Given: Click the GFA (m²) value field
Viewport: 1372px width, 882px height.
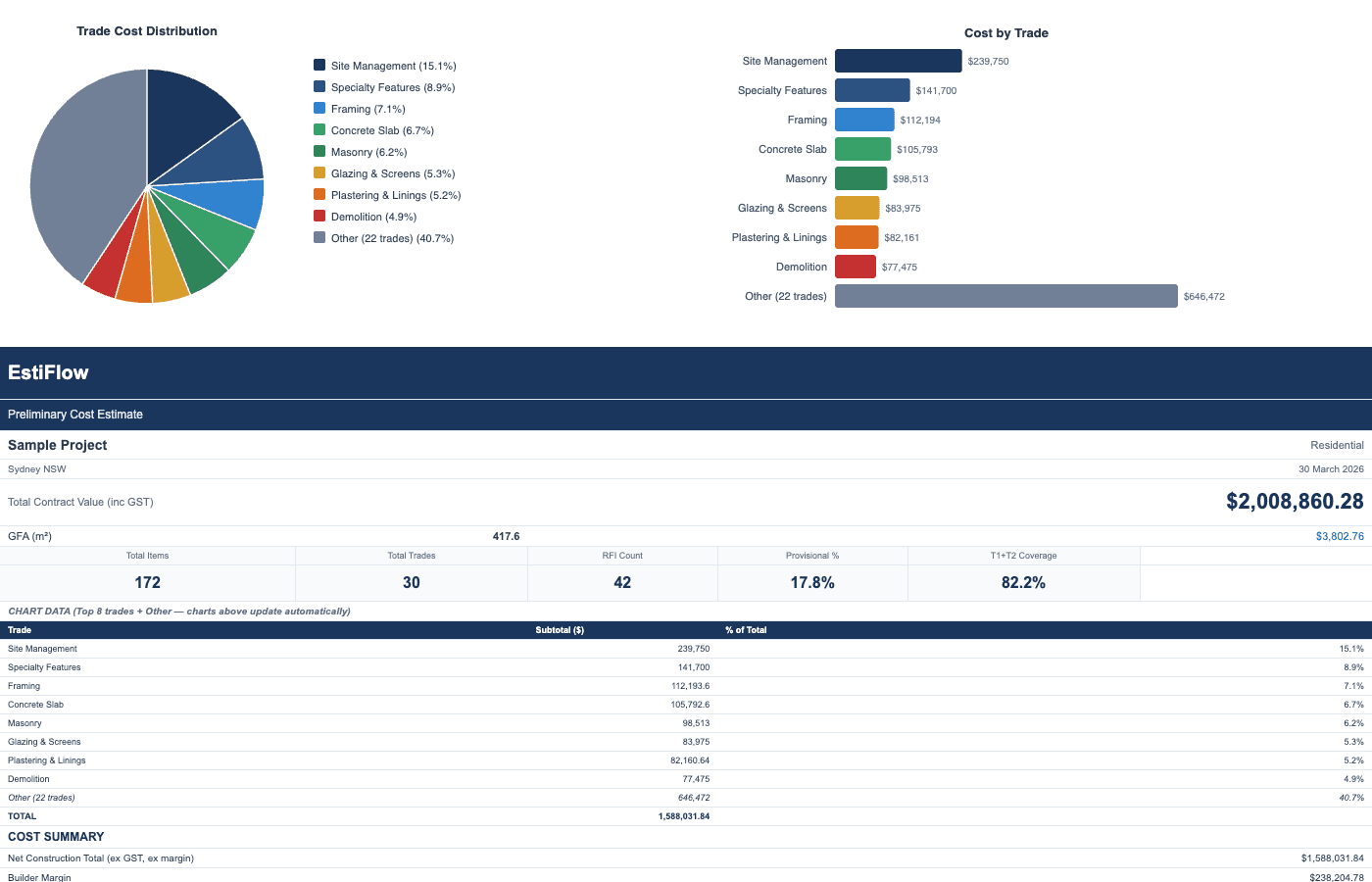Looking at the screenshot, I should pos(508,536).
